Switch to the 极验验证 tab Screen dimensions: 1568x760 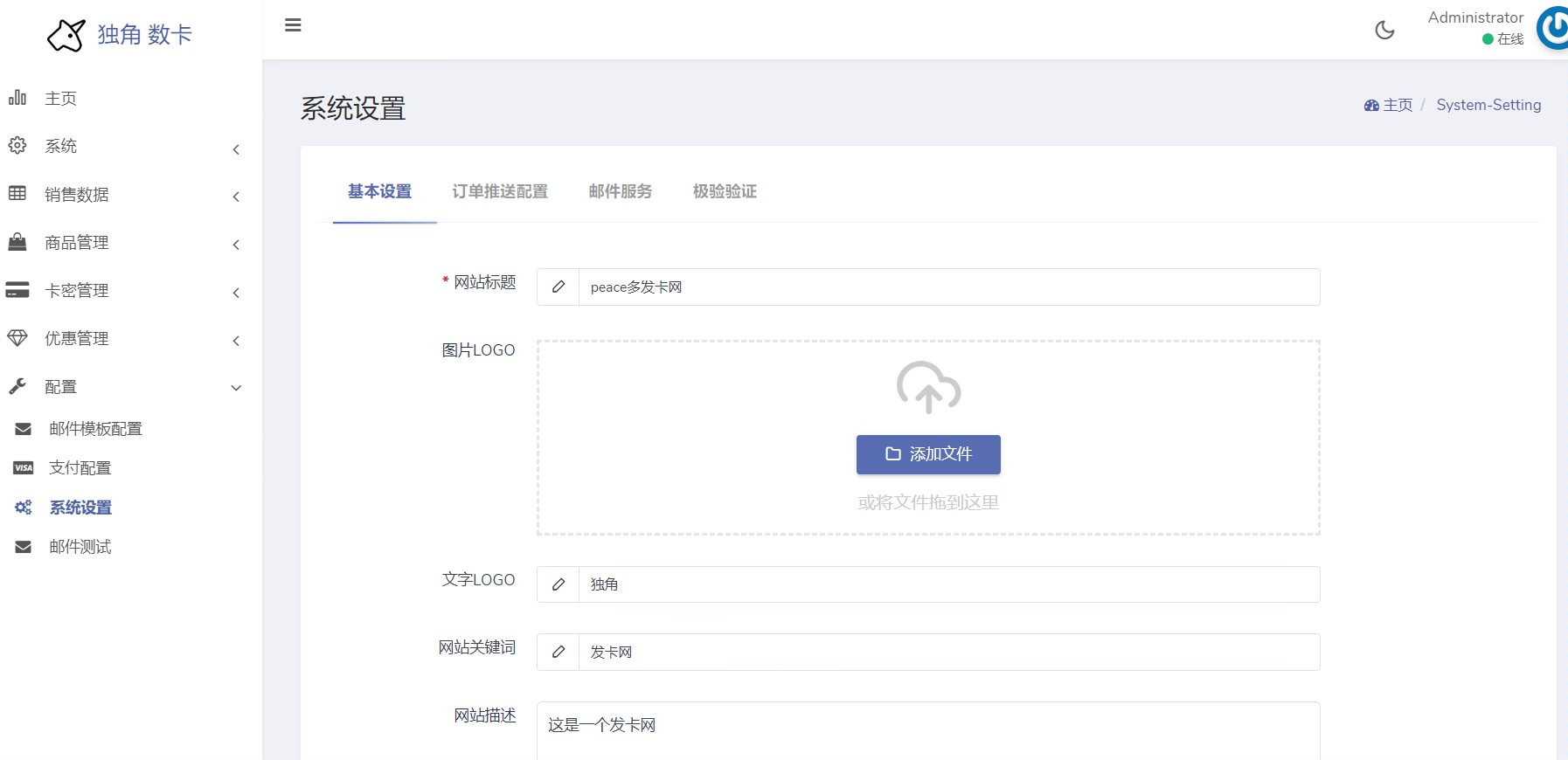(725, 191)
